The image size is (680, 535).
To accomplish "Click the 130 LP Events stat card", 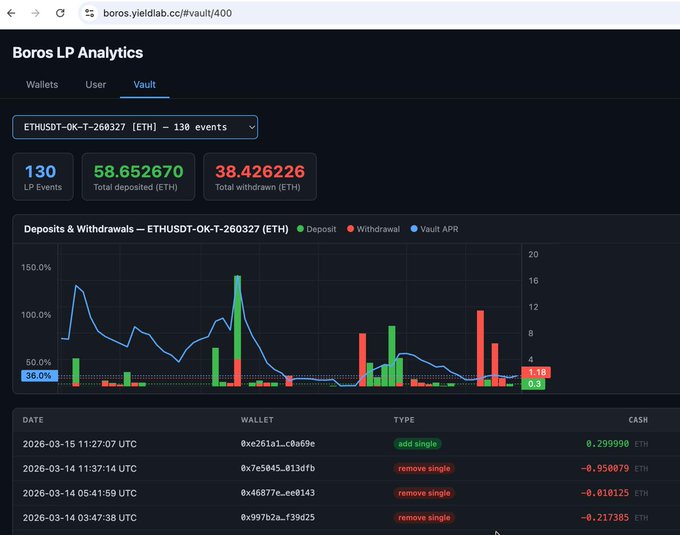I will [41, 178].
